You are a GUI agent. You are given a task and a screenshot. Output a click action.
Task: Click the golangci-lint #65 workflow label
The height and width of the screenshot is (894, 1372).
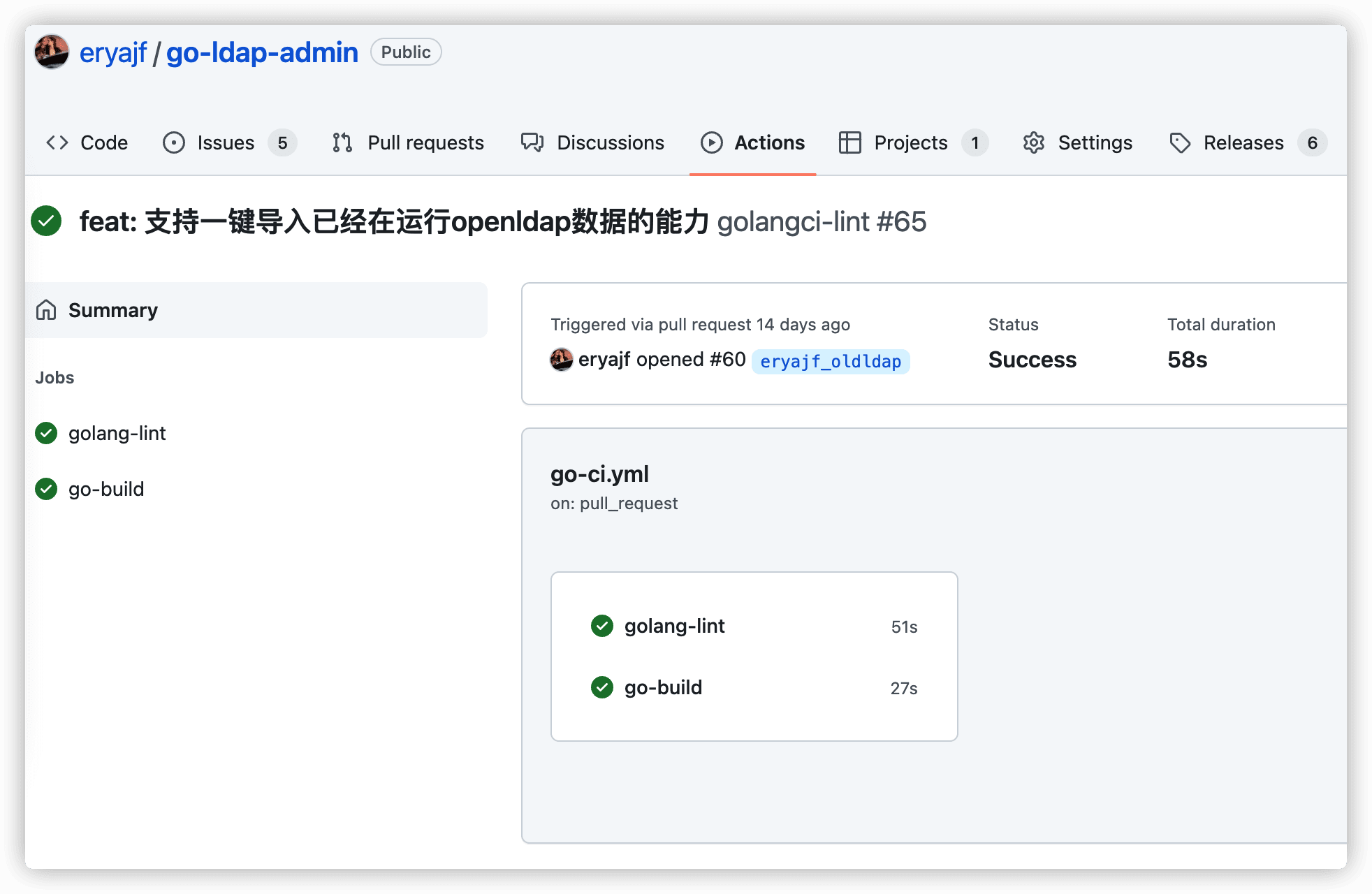(x=822, y=221)
